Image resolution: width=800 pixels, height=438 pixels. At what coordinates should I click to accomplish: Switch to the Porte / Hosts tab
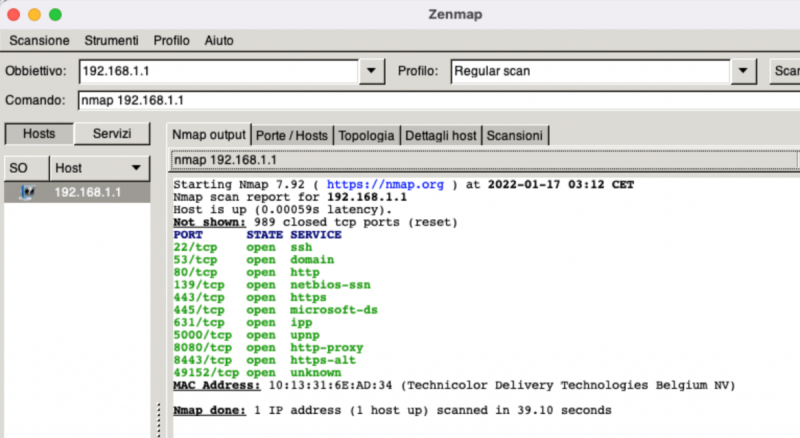(x=291, y=136)
